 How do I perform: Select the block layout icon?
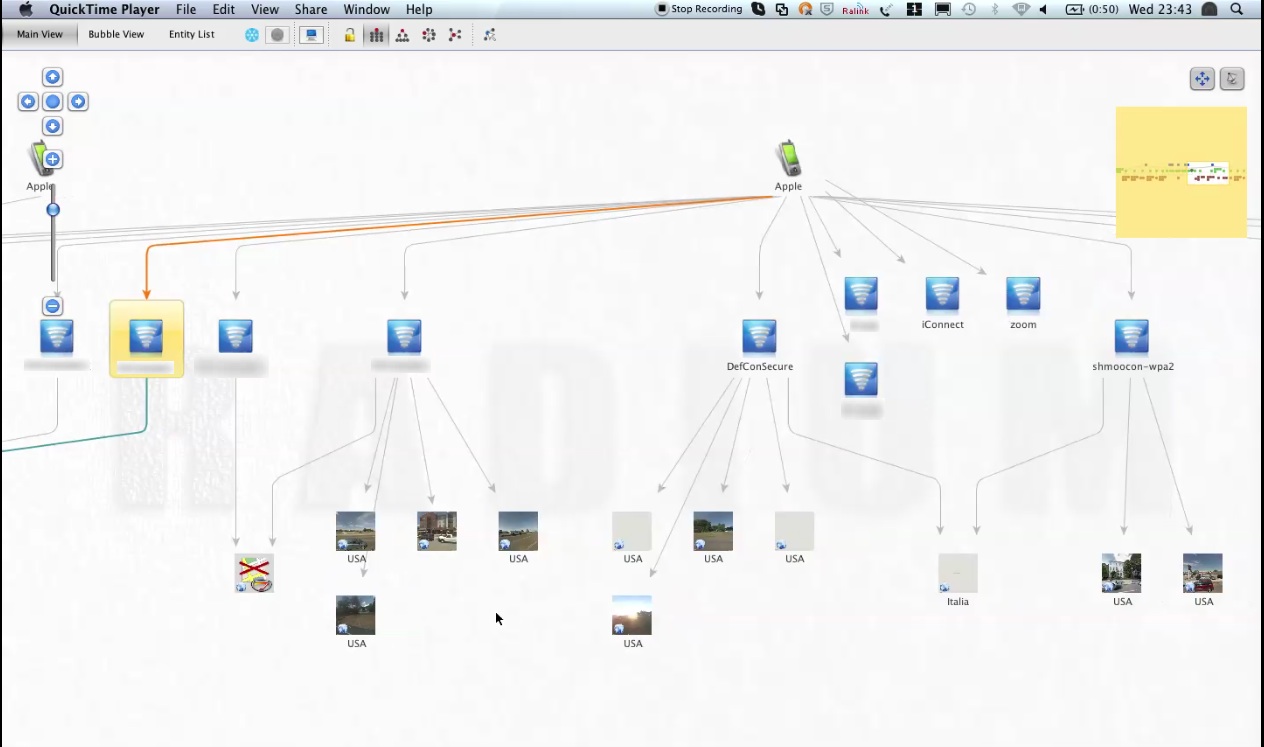pyautogui.click(x=376, y=35)
